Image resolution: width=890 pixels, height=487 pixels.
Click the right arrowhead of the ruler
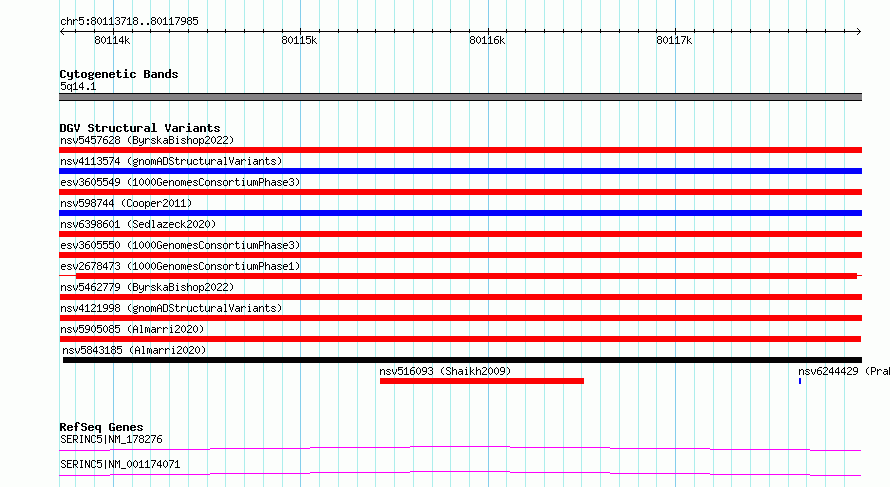[x=859, y=31]
